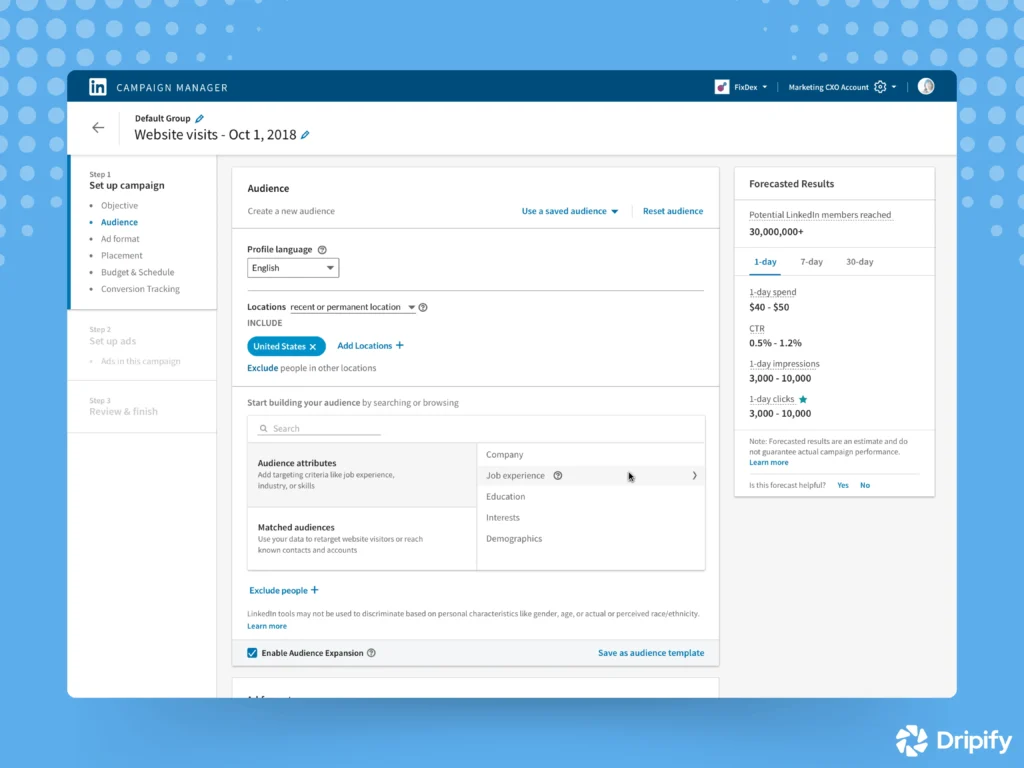Screen dimensions: 1024x768
Task: Click the LinkedIn logo in Campaign Manager header
Action: (x=99, y=87)
